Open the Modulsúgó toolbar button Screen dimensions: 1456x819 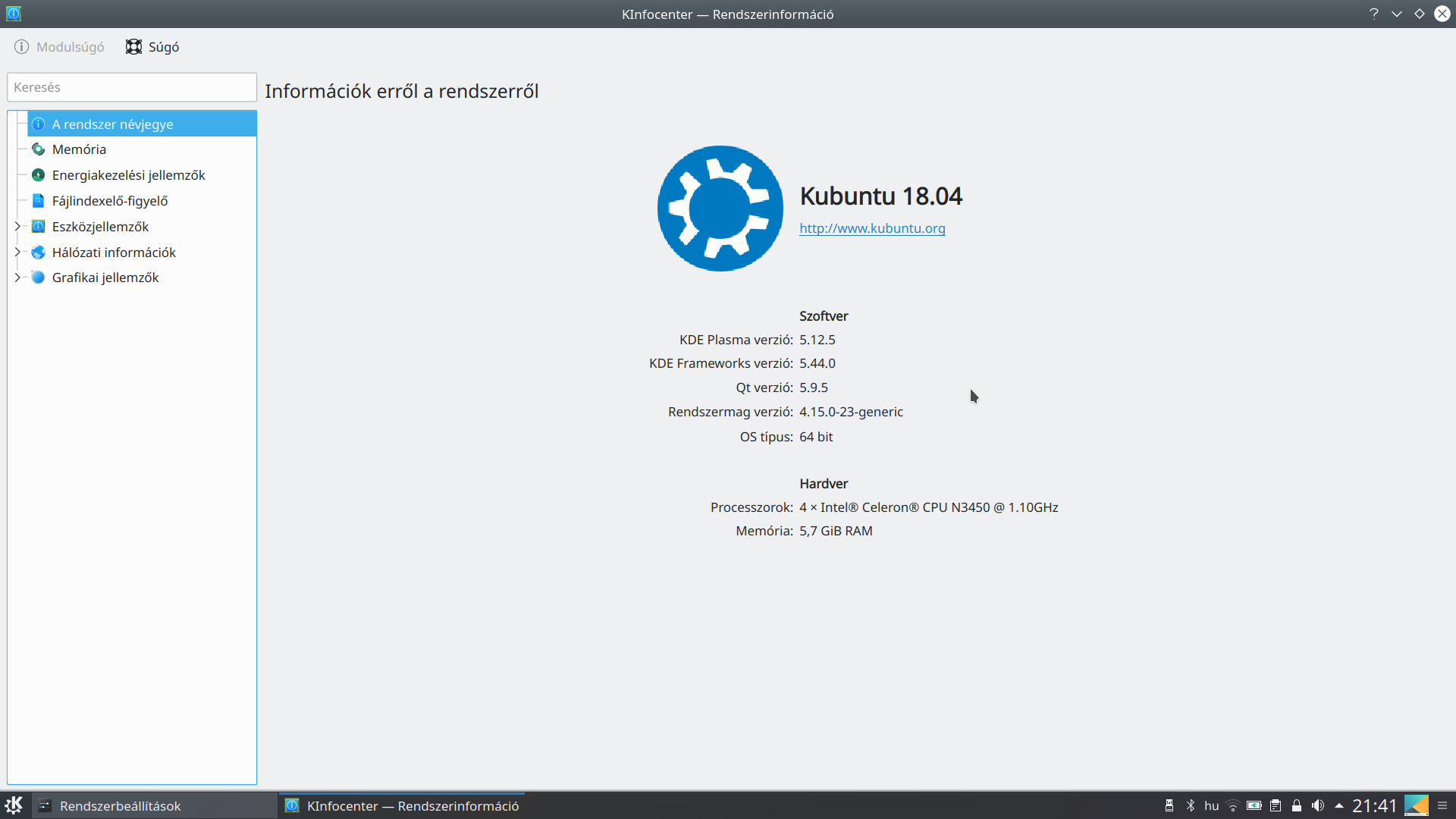(59, 47)
